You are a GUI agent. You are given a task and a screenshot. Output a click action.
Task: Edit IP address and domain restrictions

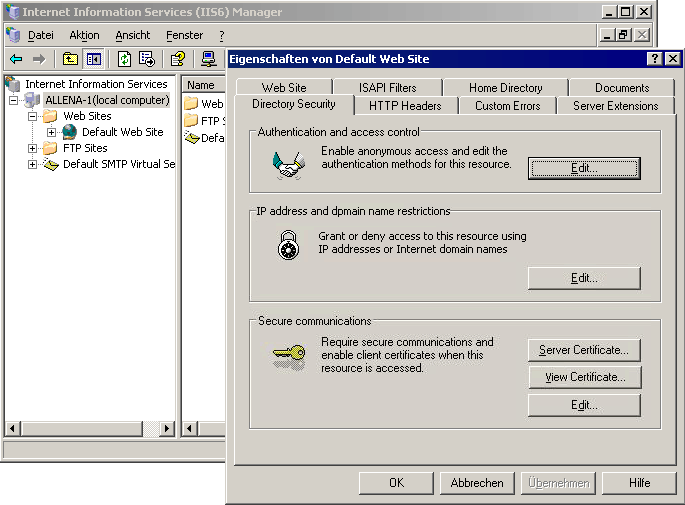pyautogui.click(x=584, y=278)
